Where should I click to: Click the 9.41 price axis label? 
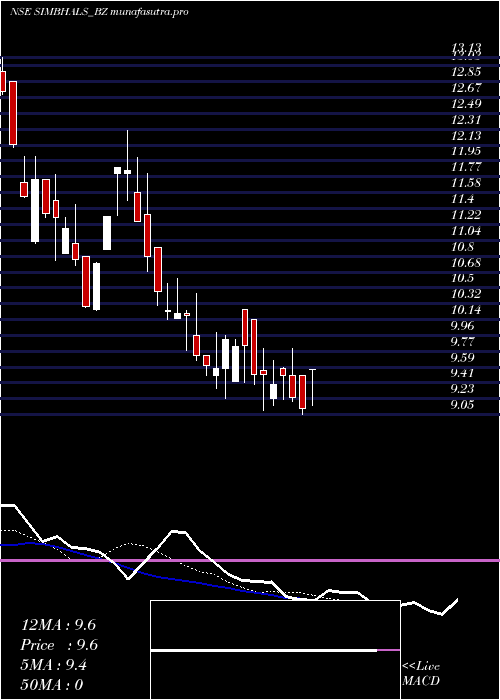462,373
